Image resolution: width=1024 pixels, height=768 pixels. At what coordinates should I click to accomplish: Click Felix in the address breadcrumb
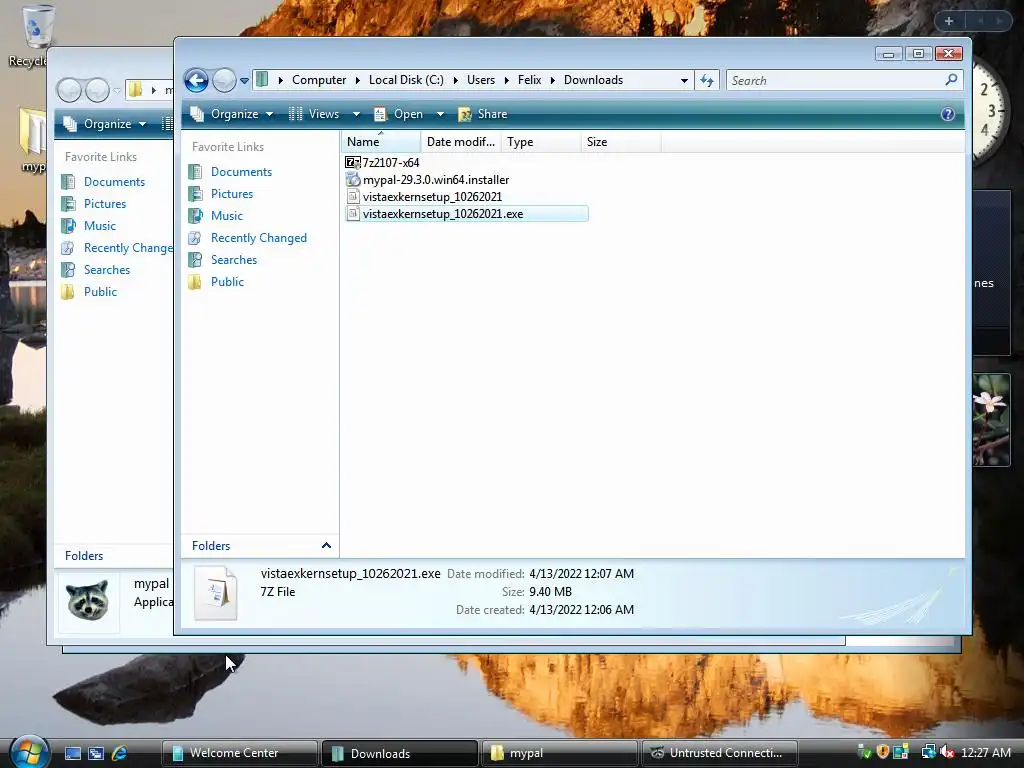click(x=529, y=80)
